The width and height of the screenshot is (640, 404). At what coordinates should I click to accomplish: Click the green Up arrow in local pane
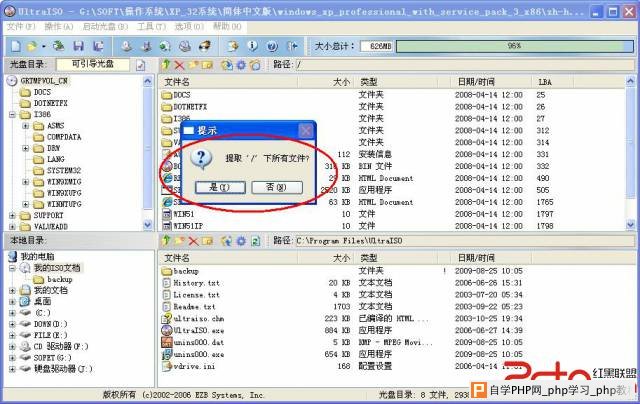pyautogui.click(x=166, y=241)
